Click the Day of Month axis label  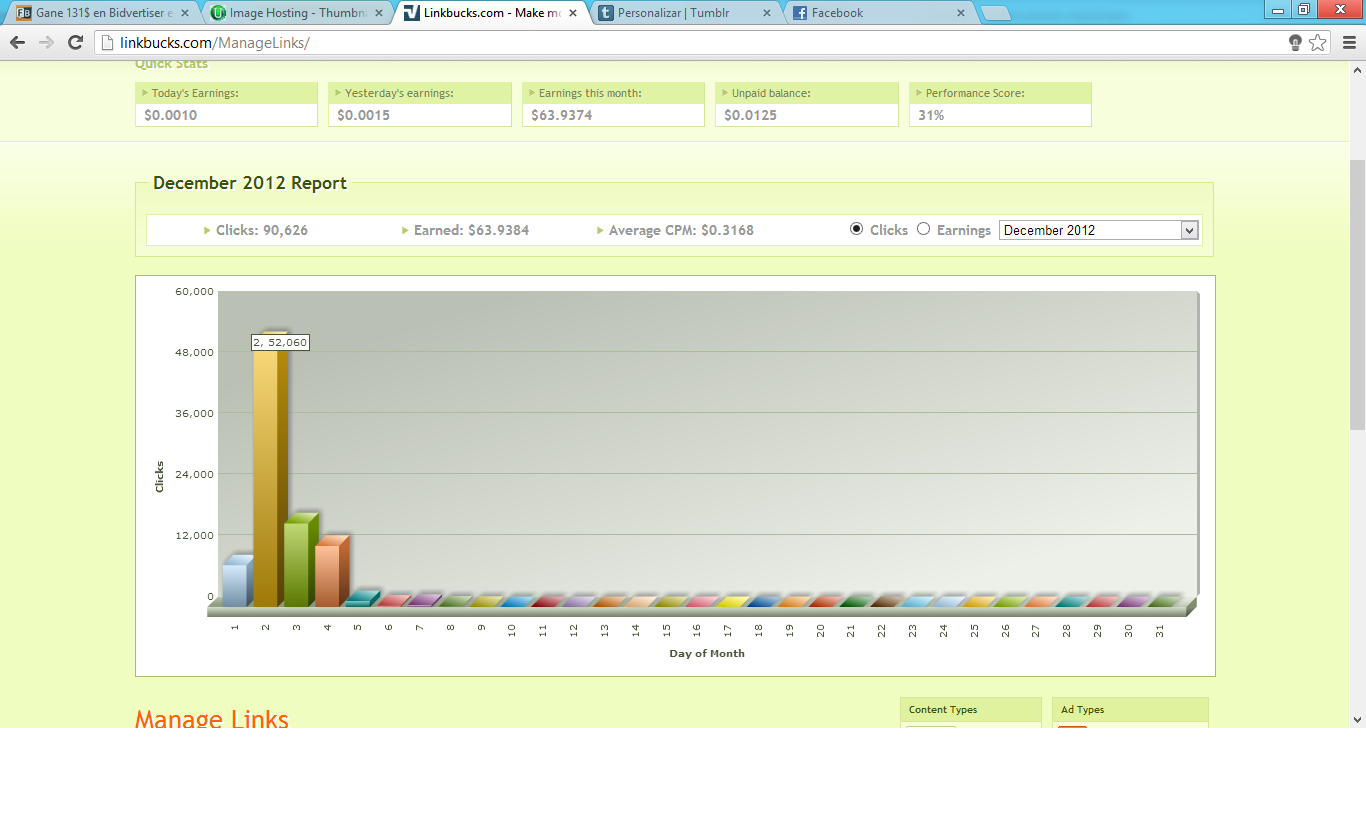pyautogui.click(x=707, y=653)
